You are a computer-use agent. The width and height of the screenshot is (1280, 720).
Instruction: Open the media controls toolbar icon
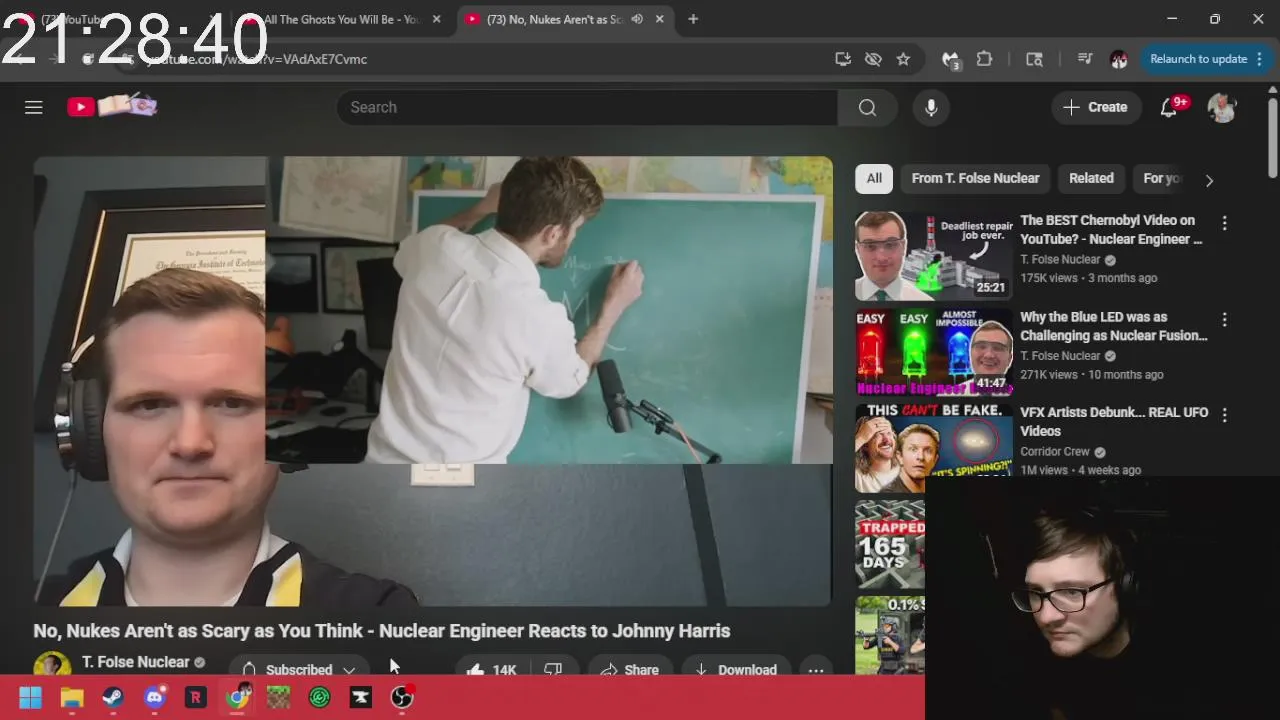coord(1085,59)
